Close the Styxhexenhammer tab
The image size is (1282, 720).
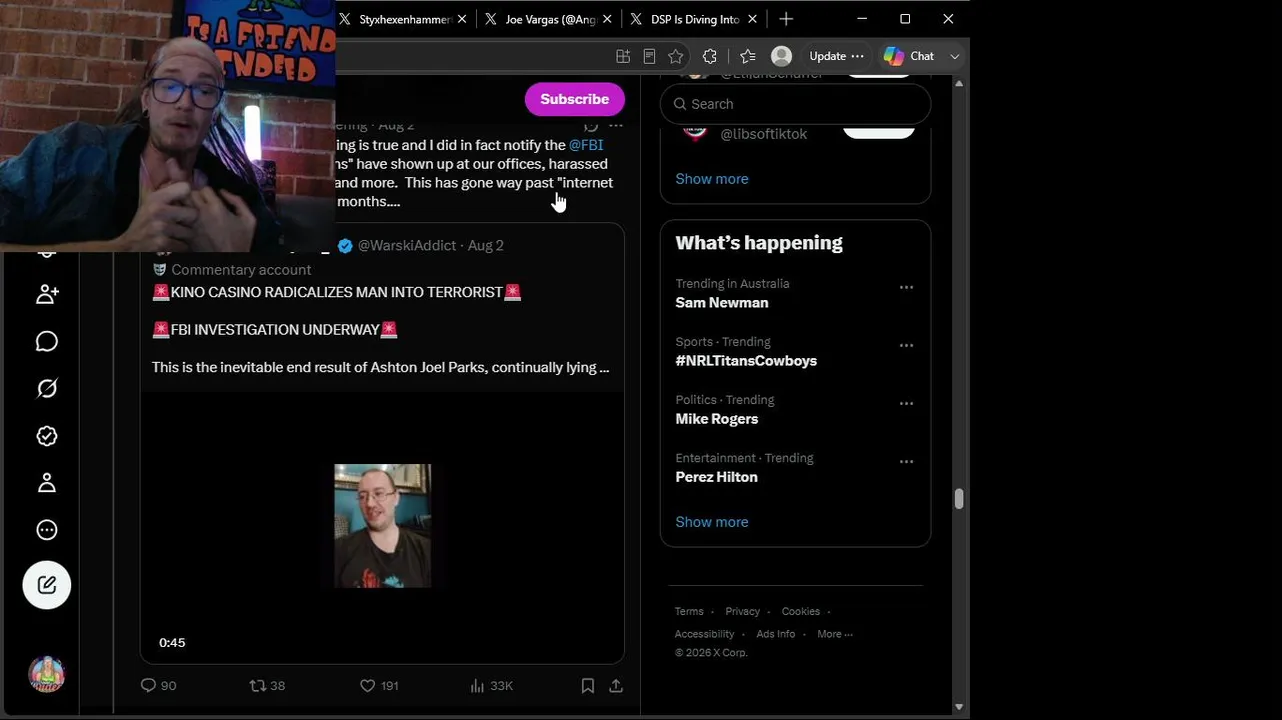pyautogui.click(x=462, y=19)
